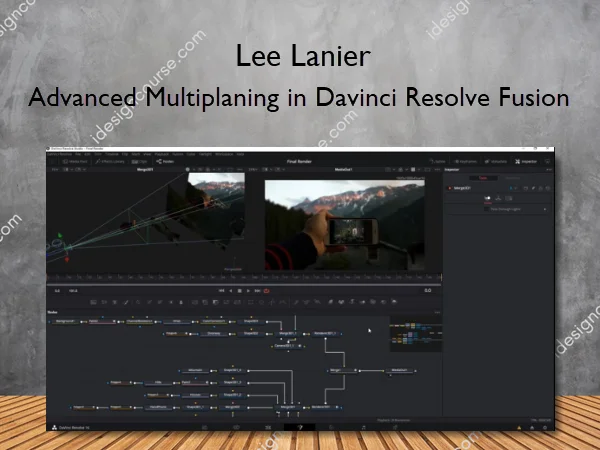Add a Matte Control tool from the toolbar
Screen dimensions: 600x450
click(215, 302)
